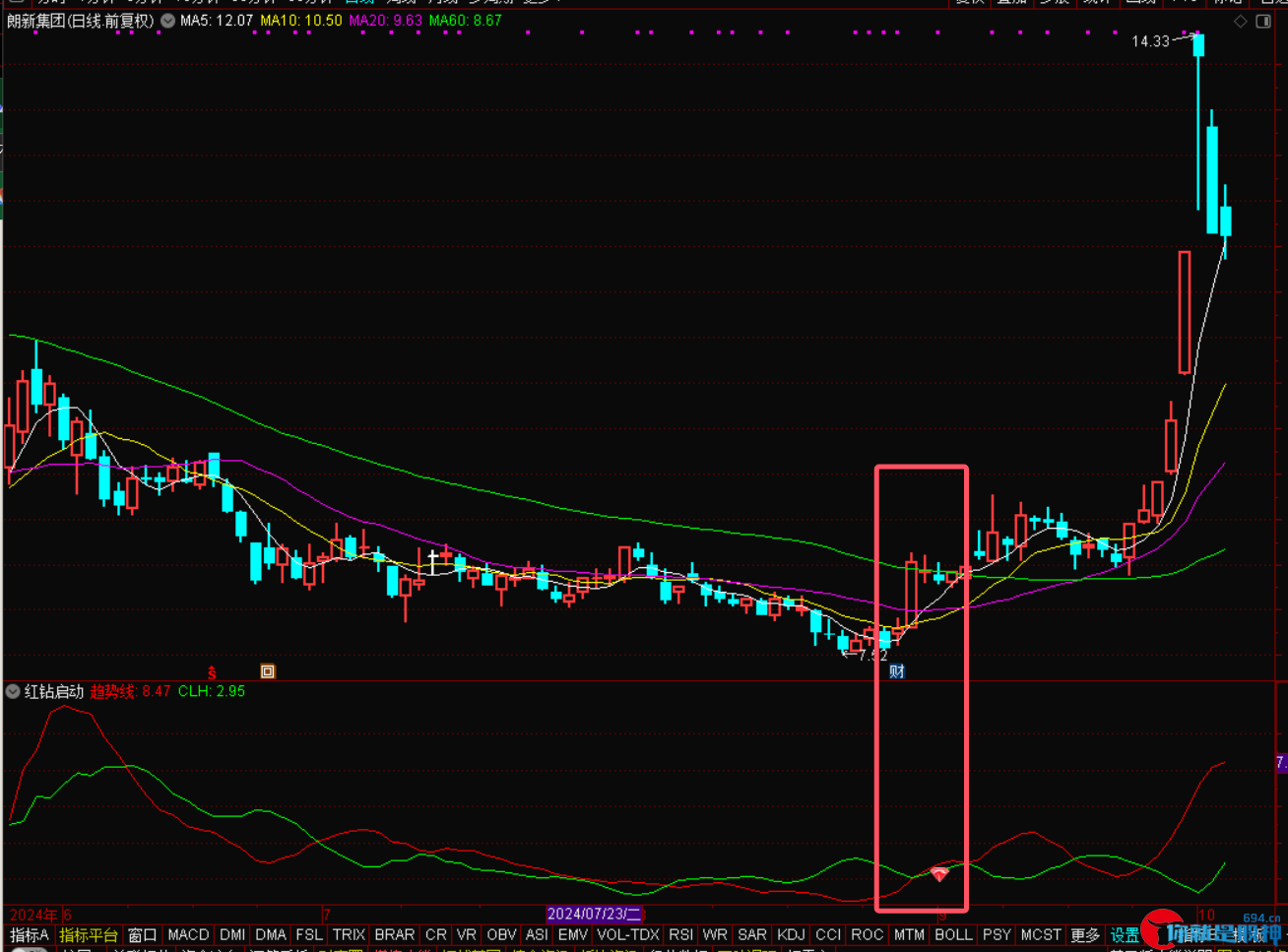The height and width of the screenshot is (952, 1288).
Task: Click the CLH: 2.95 indicator value
Action: [x=212, y=691]
